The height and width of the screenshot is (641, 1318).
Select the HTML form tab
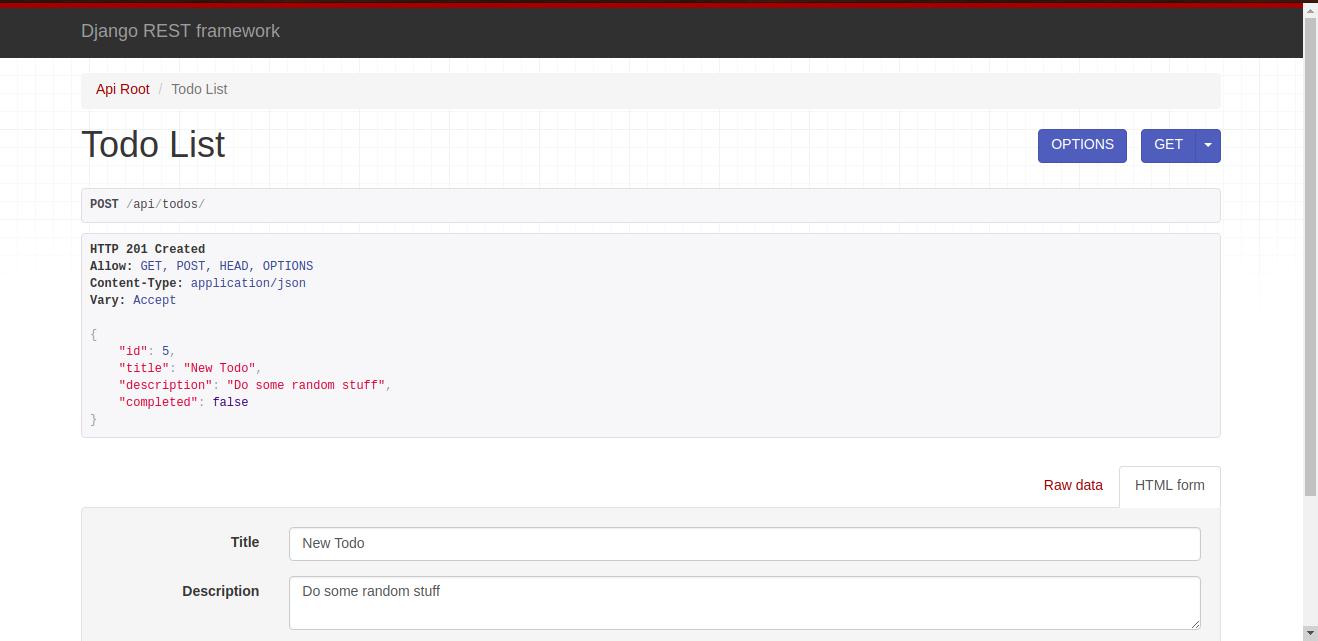[1169, 485]
